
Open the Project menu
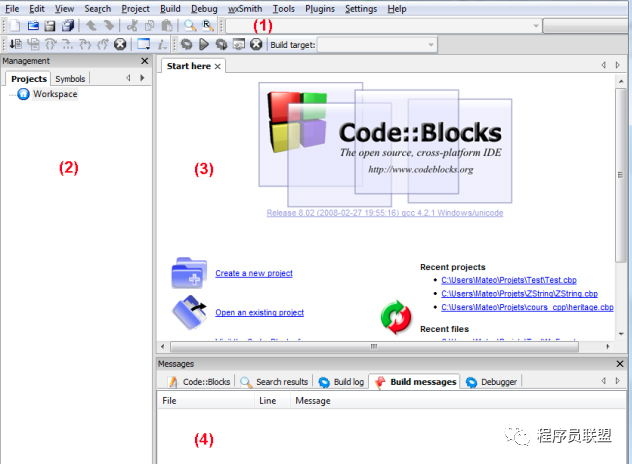pyautogui.click(x=135, y=8)
